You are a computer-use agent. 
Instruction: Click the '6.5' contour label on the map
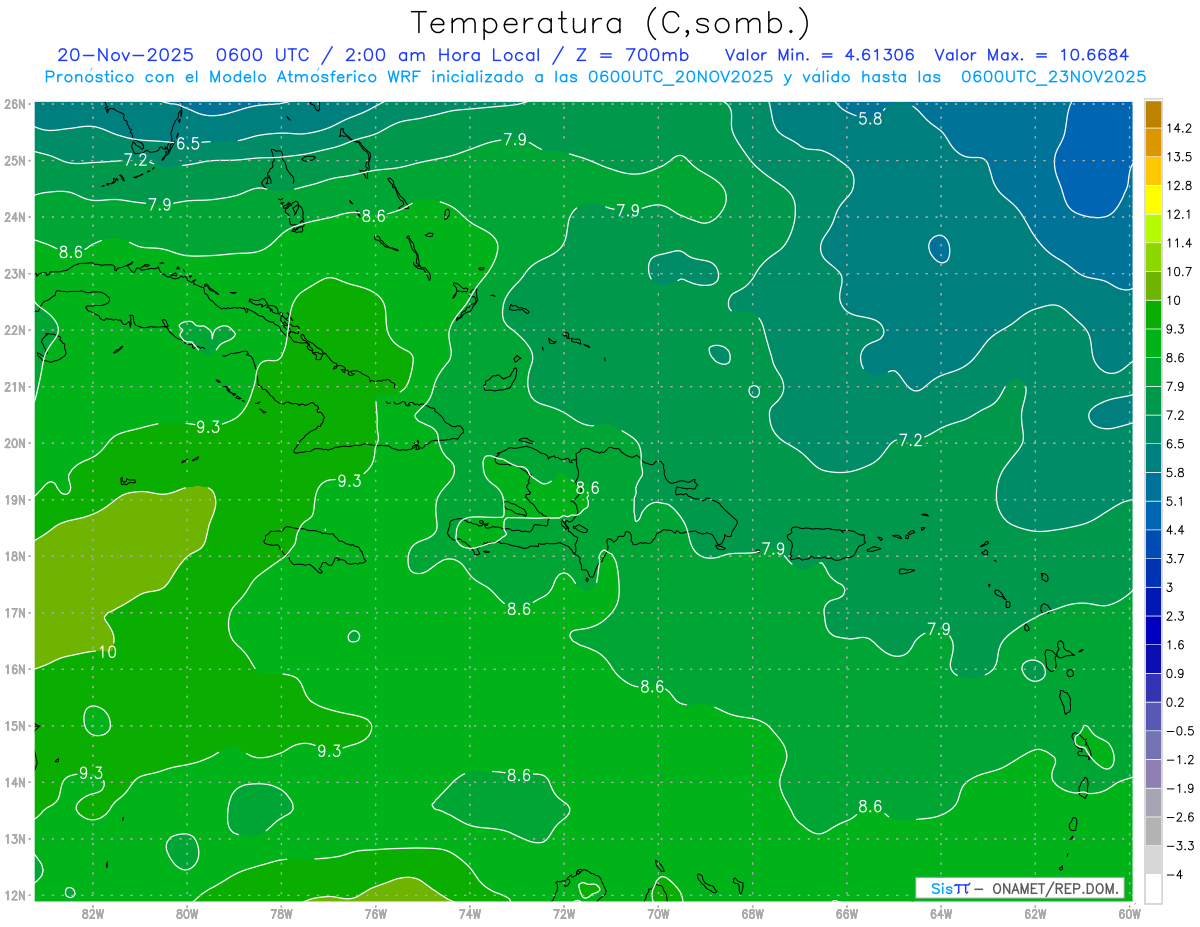click(188, 144)
